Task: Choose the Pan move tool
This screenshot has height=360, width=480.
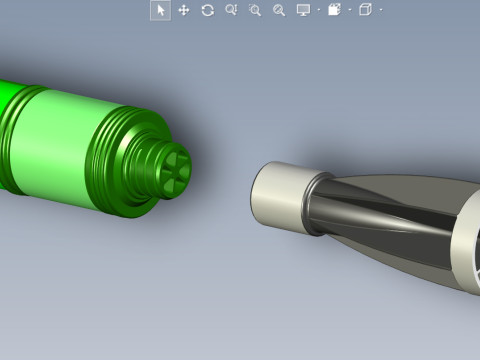Action: 184,10
